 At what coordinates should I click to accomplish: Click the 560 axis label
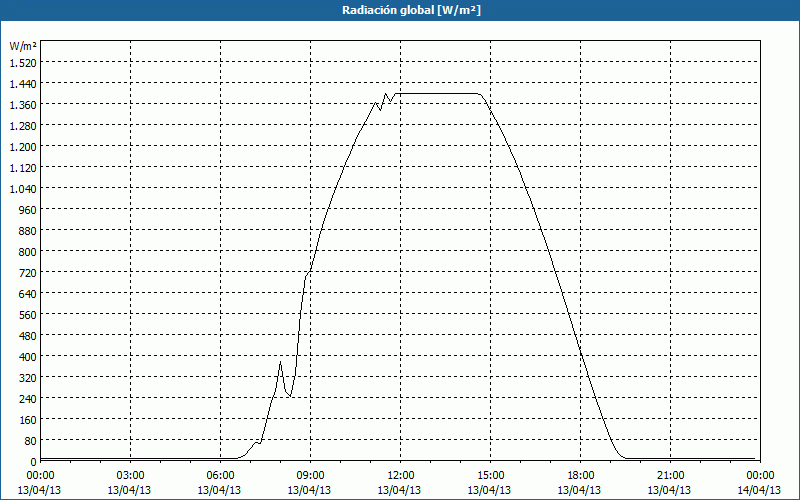(28, 315)
